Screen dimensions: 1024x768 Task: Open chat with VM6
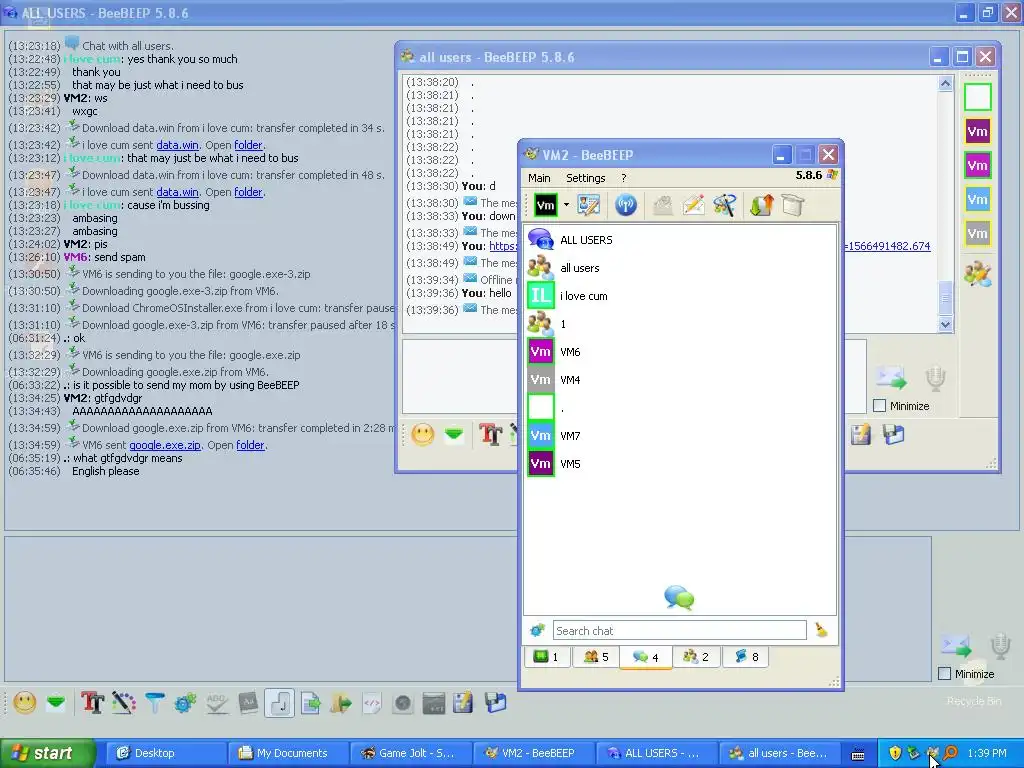point(680,352)
